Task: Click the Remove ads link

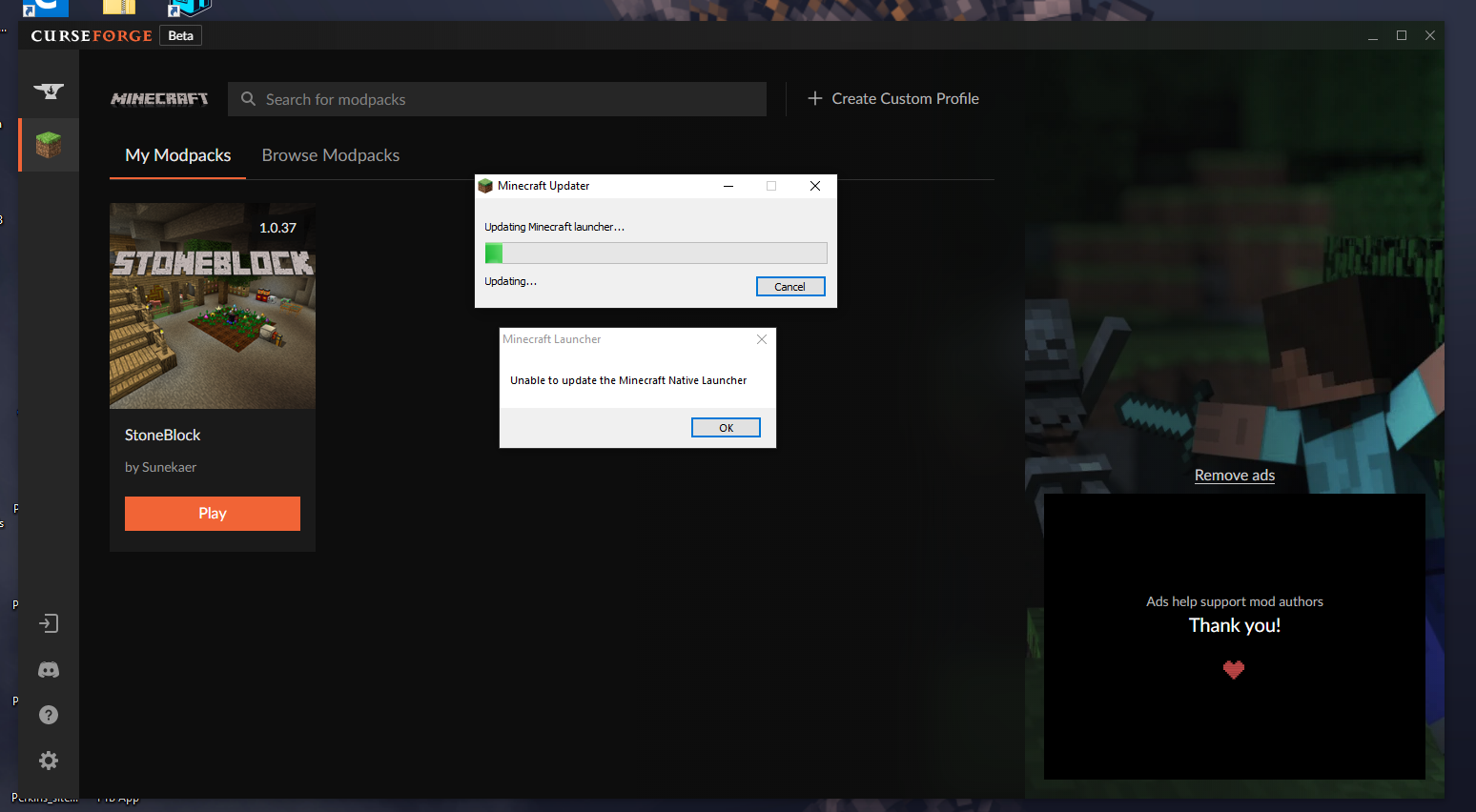Action: pos(1235,476)
